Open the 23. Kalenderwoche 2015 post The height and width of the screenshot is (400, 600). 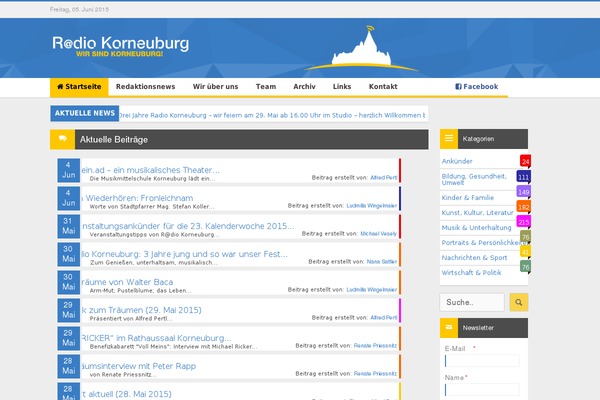point(188,226)
